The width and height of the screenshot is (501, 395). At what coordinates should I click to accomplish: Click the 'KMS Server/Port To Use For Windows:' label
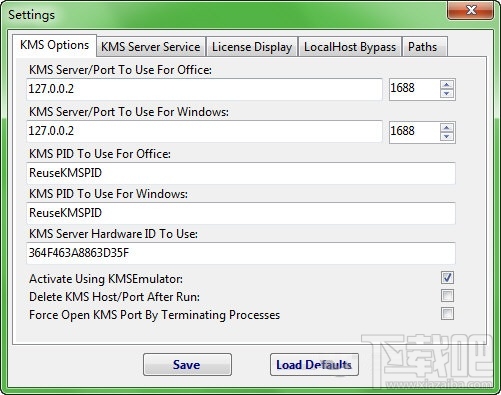point(129,112)
